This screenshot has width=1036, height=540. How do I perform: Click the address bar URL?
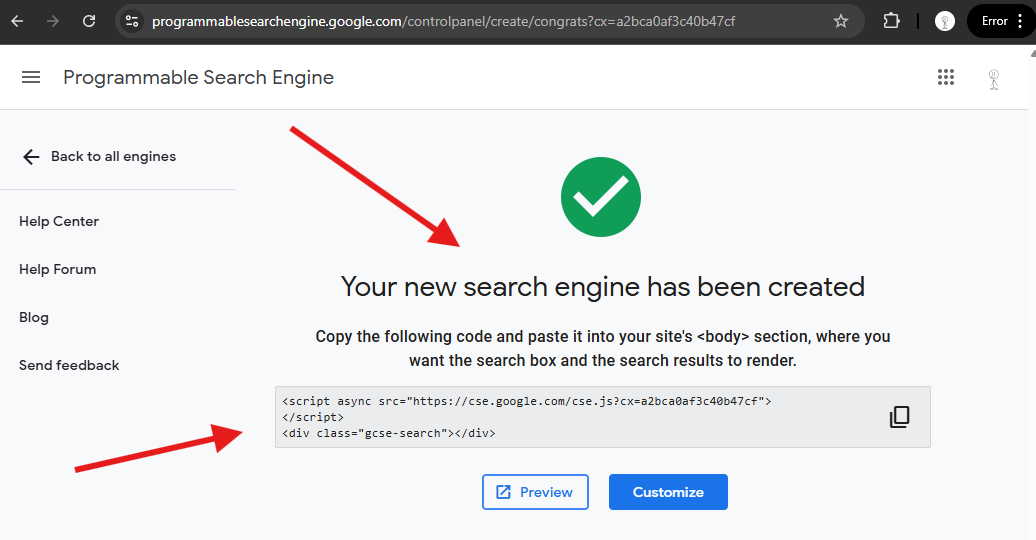443,21
